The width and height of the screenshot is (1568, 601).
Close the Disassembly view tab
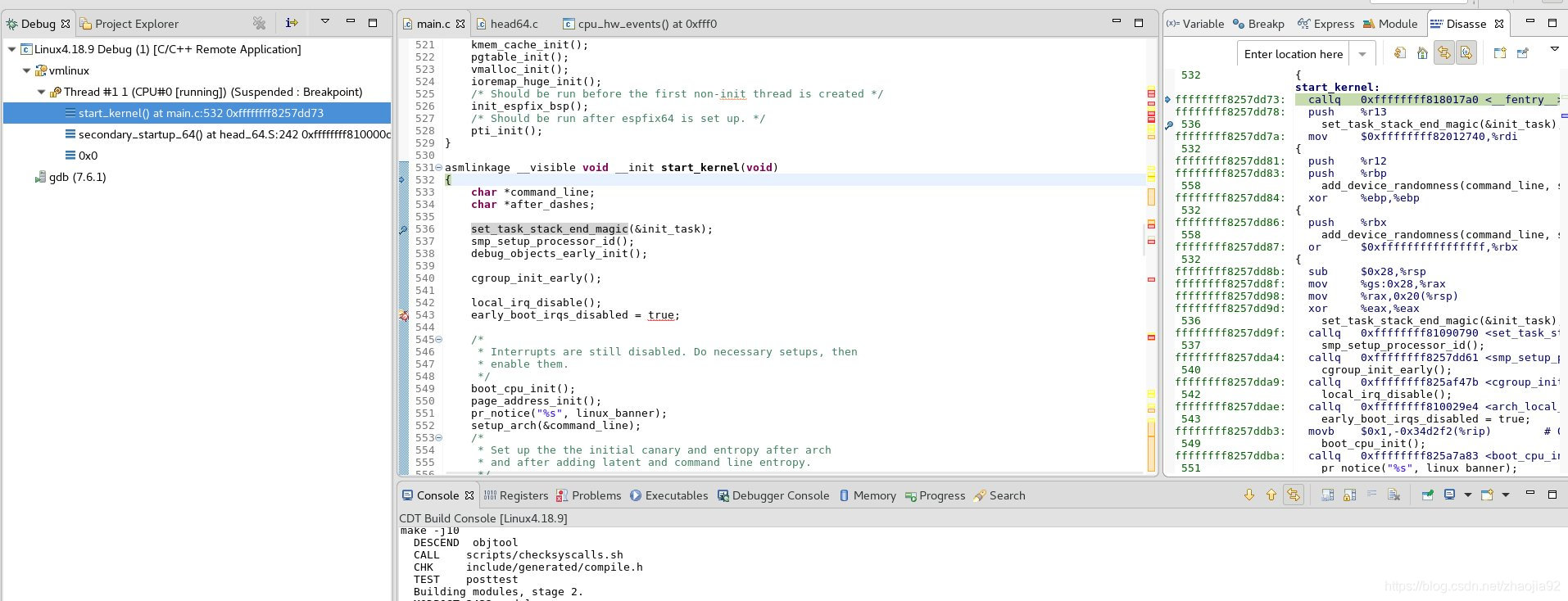(x=1499, y=24)
